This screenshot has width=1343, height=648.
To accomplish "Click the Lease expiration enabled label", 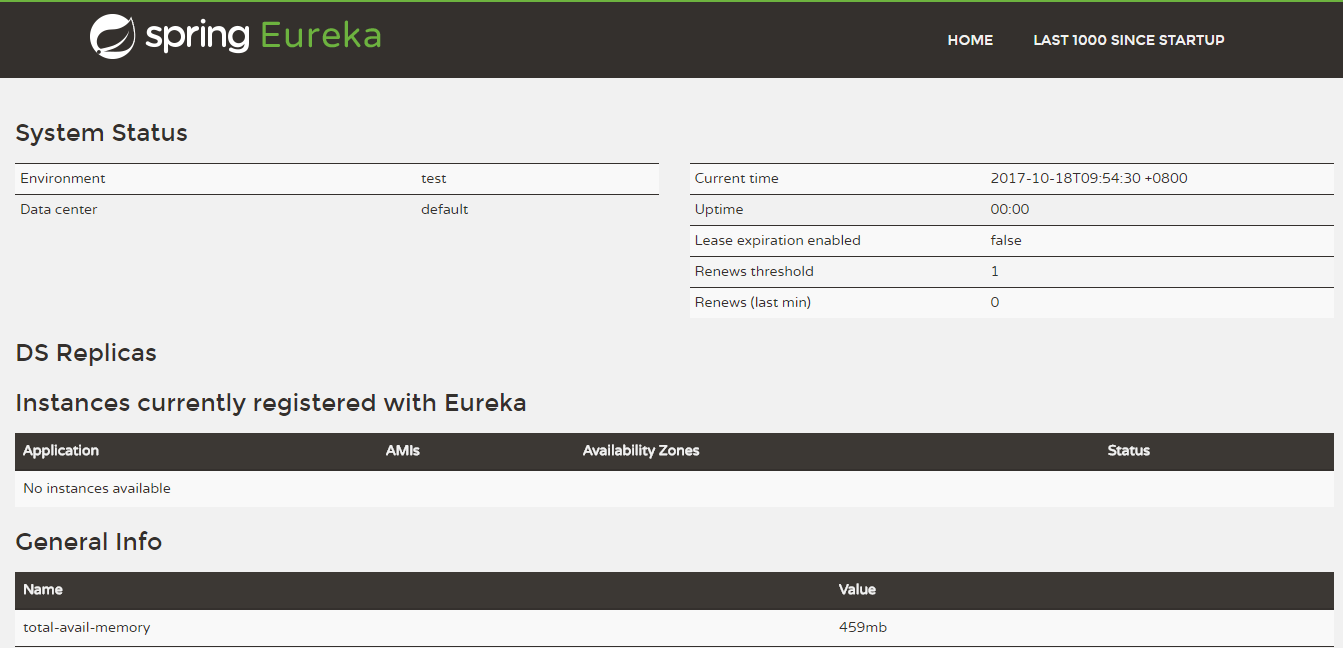I will (x=778, y=240).
